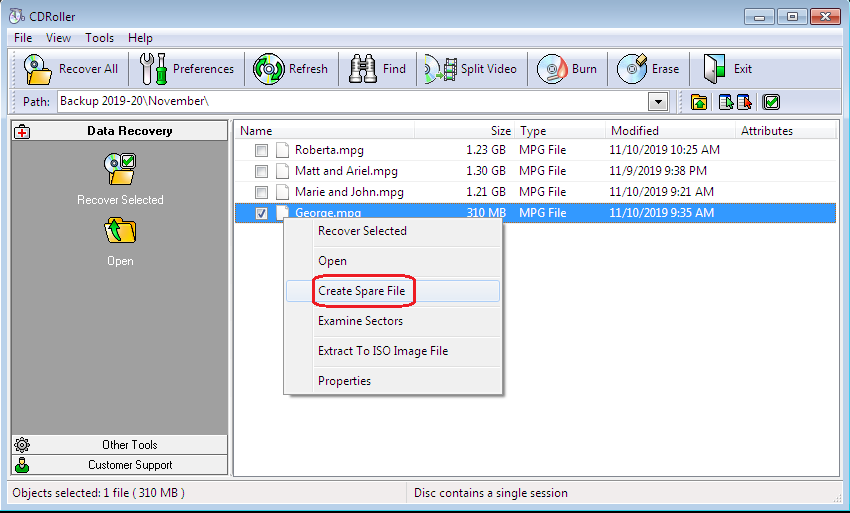
Task: Toggle checkbox mode icon in path bar
Action: point(771,102)
